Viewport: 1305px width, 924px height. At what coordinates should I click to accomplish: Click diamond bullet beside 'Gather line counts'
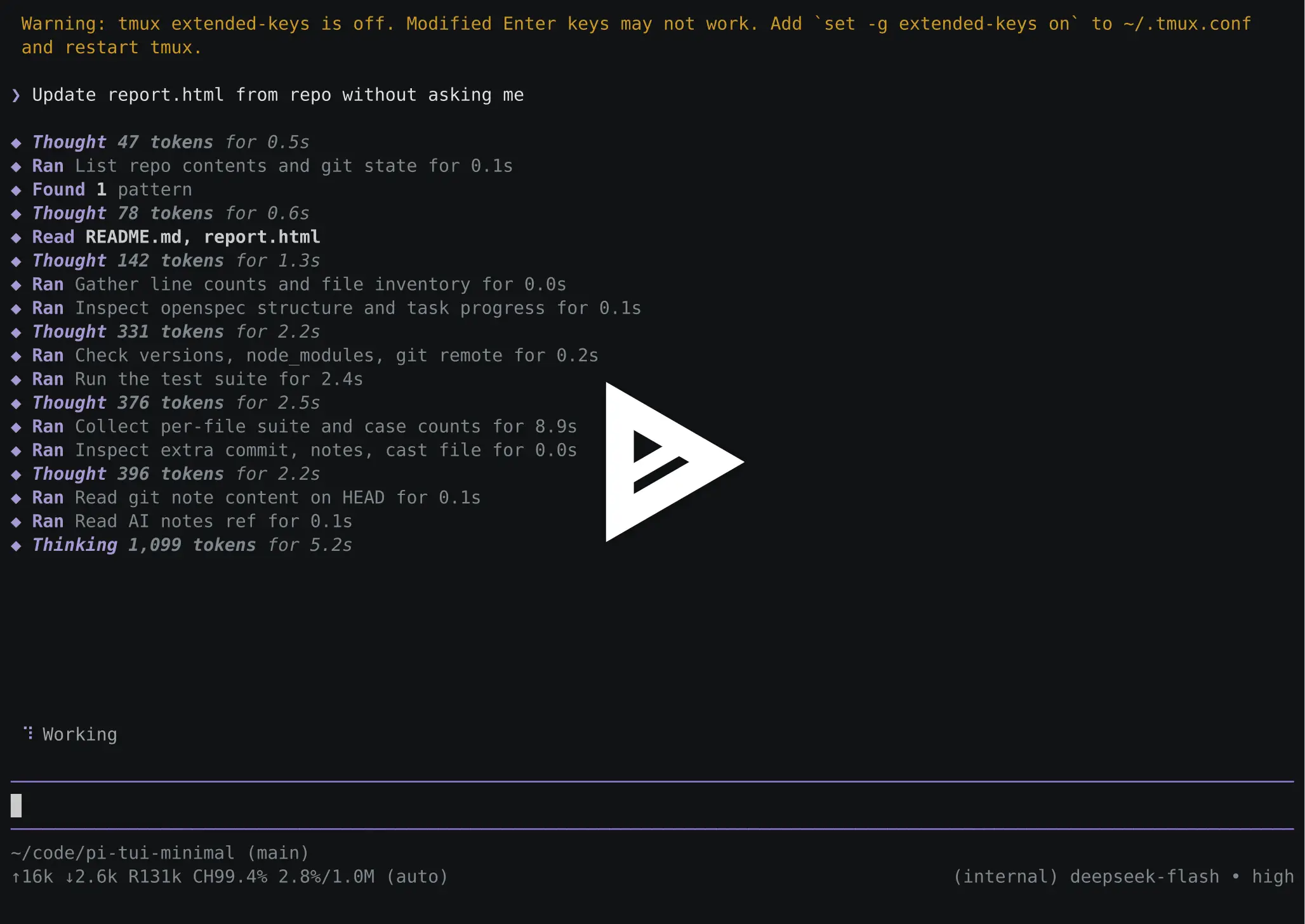(17, 285)
